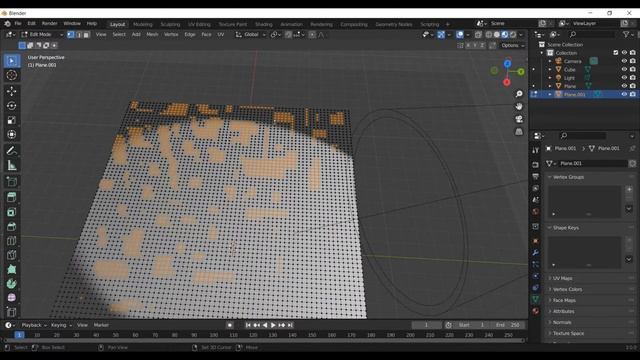This screenshot has width=640, height=360.
Task: Select the Annotate tool
Action: (12, 151)
